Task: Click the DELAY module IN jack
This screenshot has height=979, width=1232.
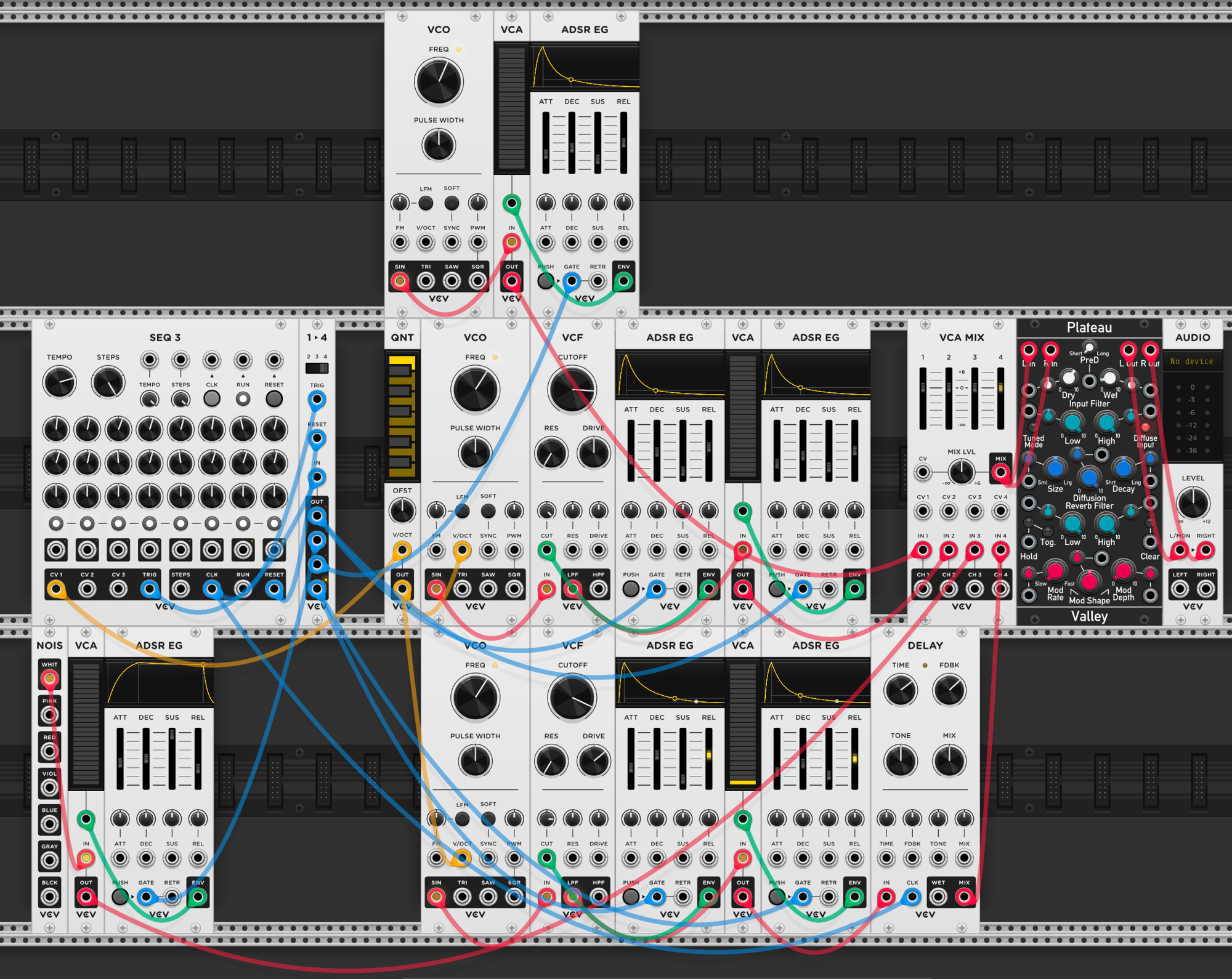Action: coord(886,896)
